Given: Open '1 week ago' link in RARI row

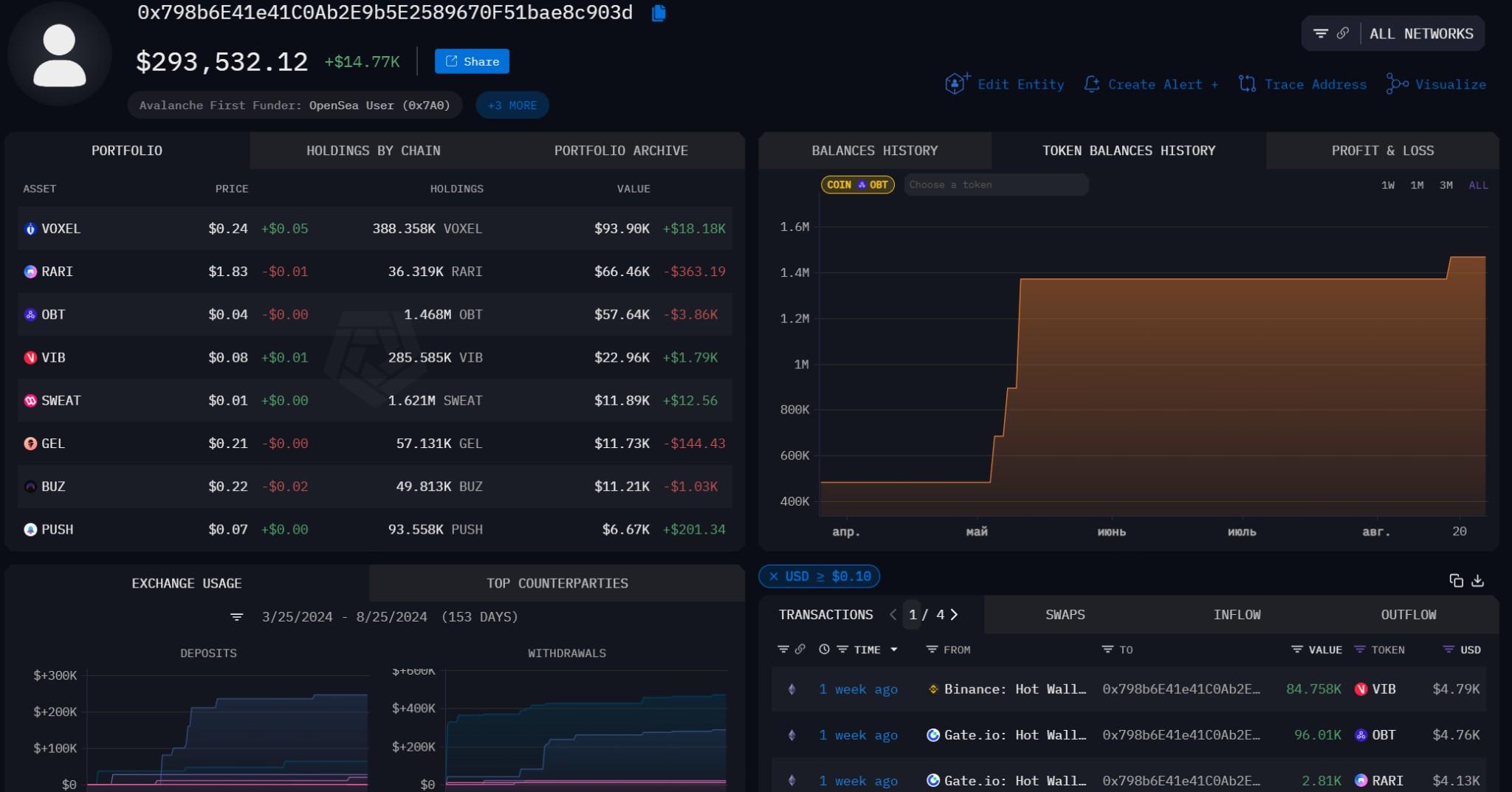Looking at the screenshot, I should pyautogui.click(x=859, y=781).
